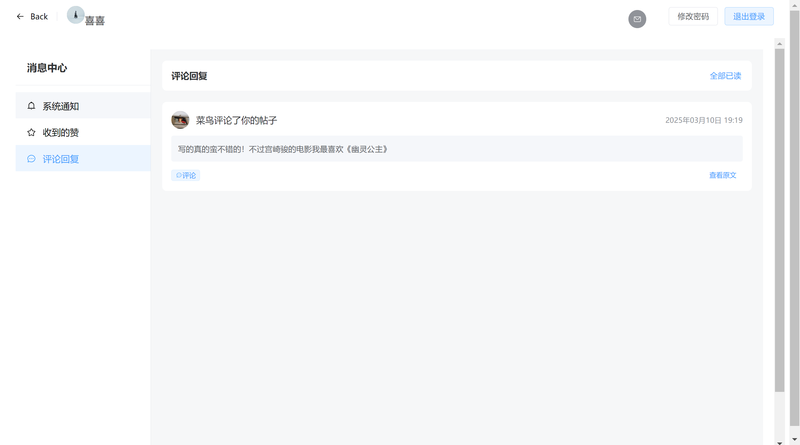Go back using the Back arrow
The width and height of the screenshot is (800, 445).
point(20,16)
